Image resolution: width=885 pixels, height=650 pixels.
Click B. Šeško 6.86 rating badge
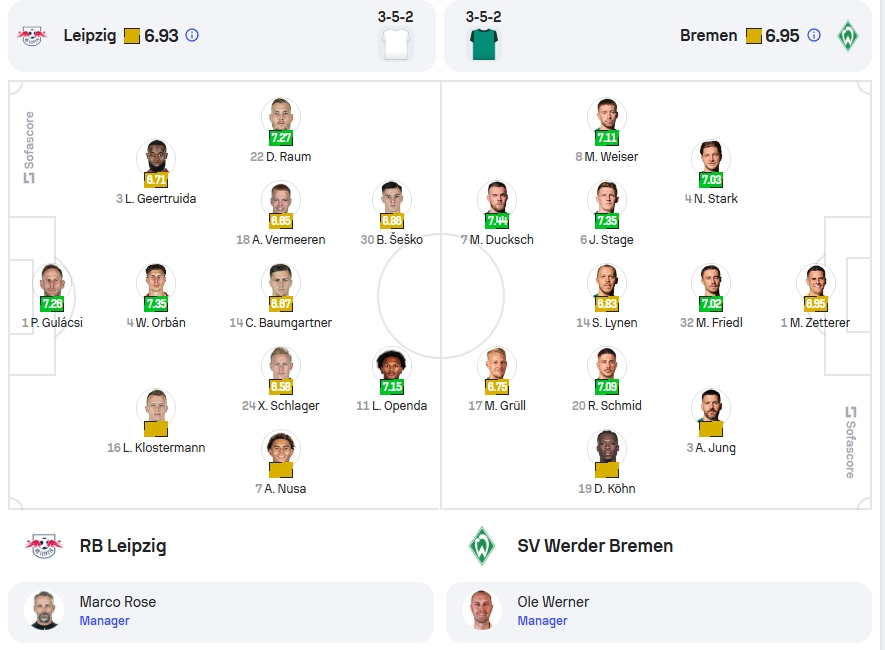coord(392,221)
